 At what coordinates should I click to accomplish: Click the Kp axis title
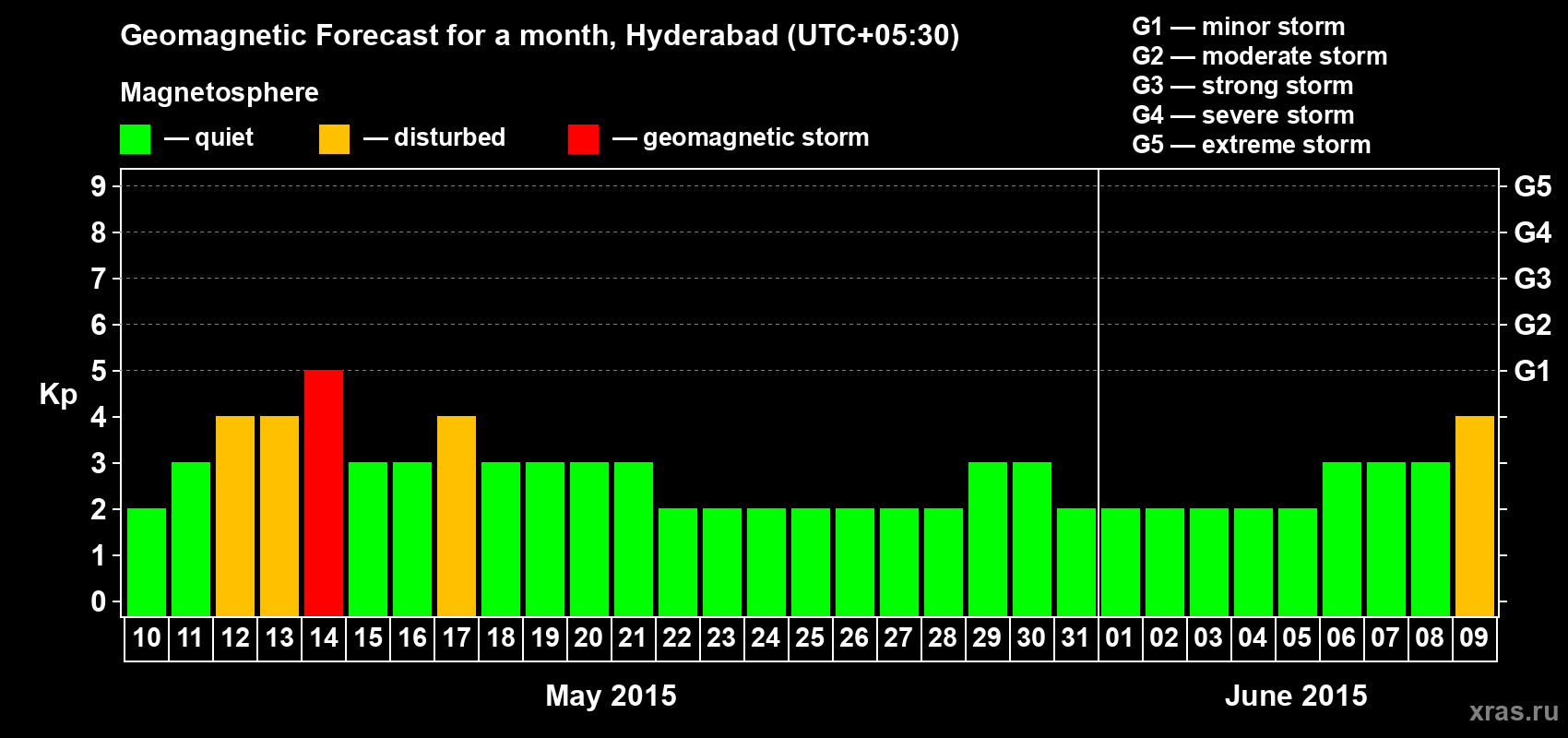point(58,395)
